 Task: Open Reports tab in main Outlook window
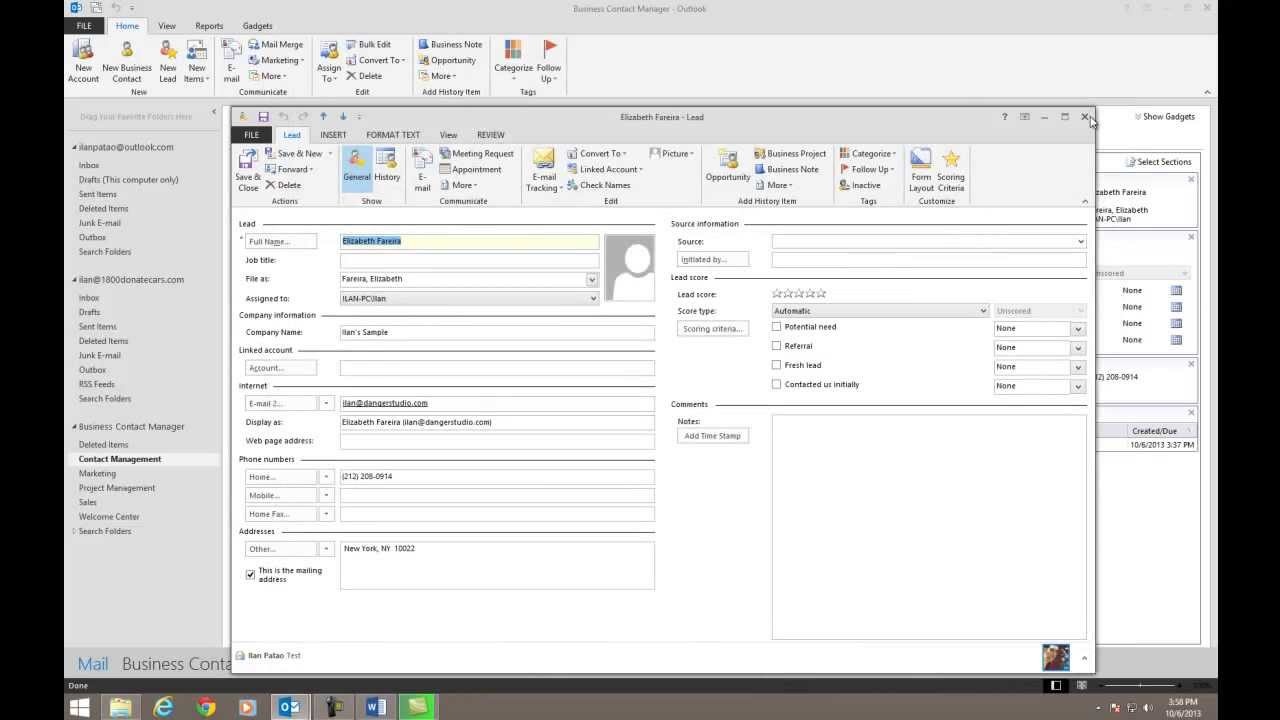click(x=209, y=26)
